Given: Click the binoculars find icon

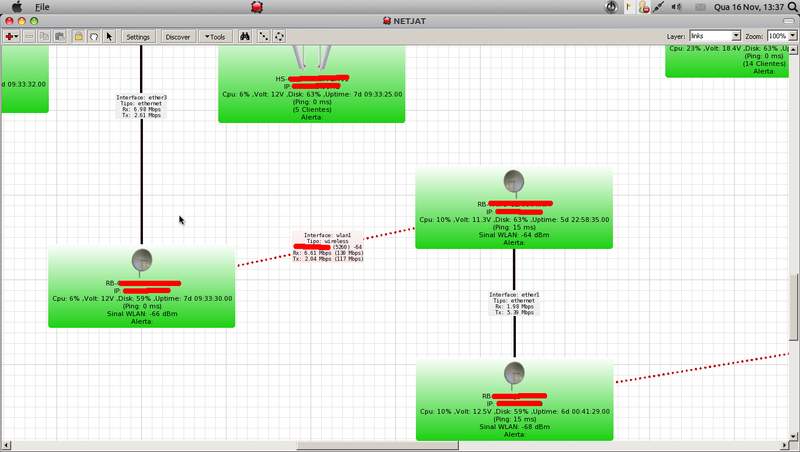Looking at the screenshot, I should click(x=245, y=36).
